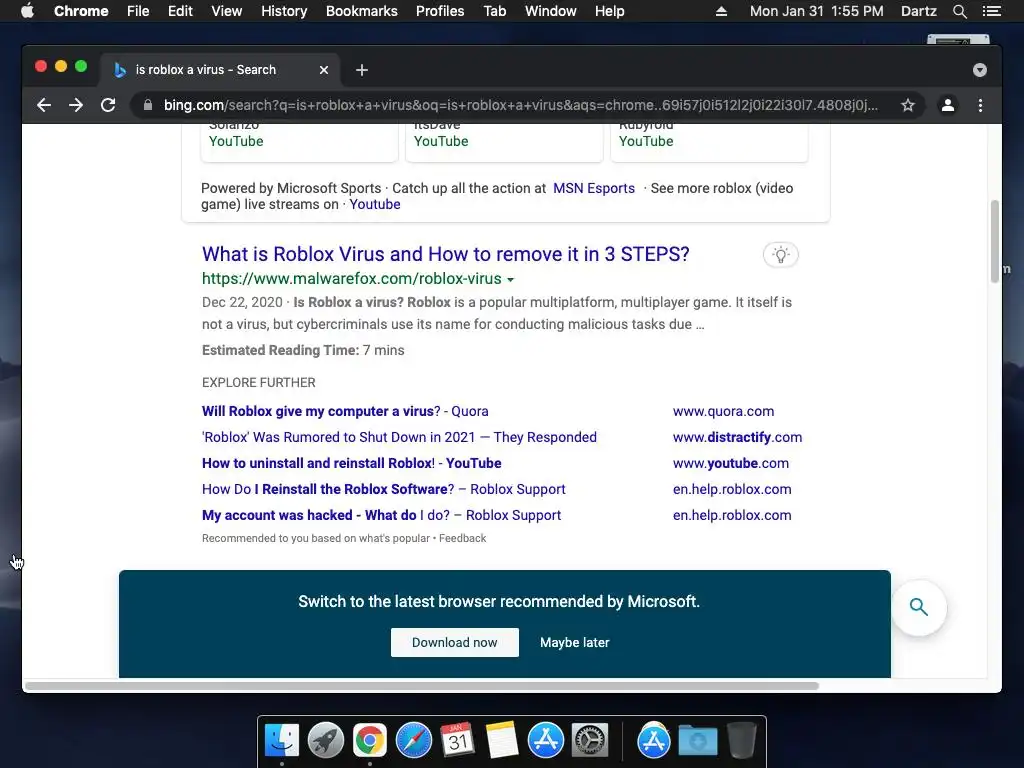The image size is (1024, 768).
Task: Click the Dartz user name in menu bar
Action: click(918, 11)
